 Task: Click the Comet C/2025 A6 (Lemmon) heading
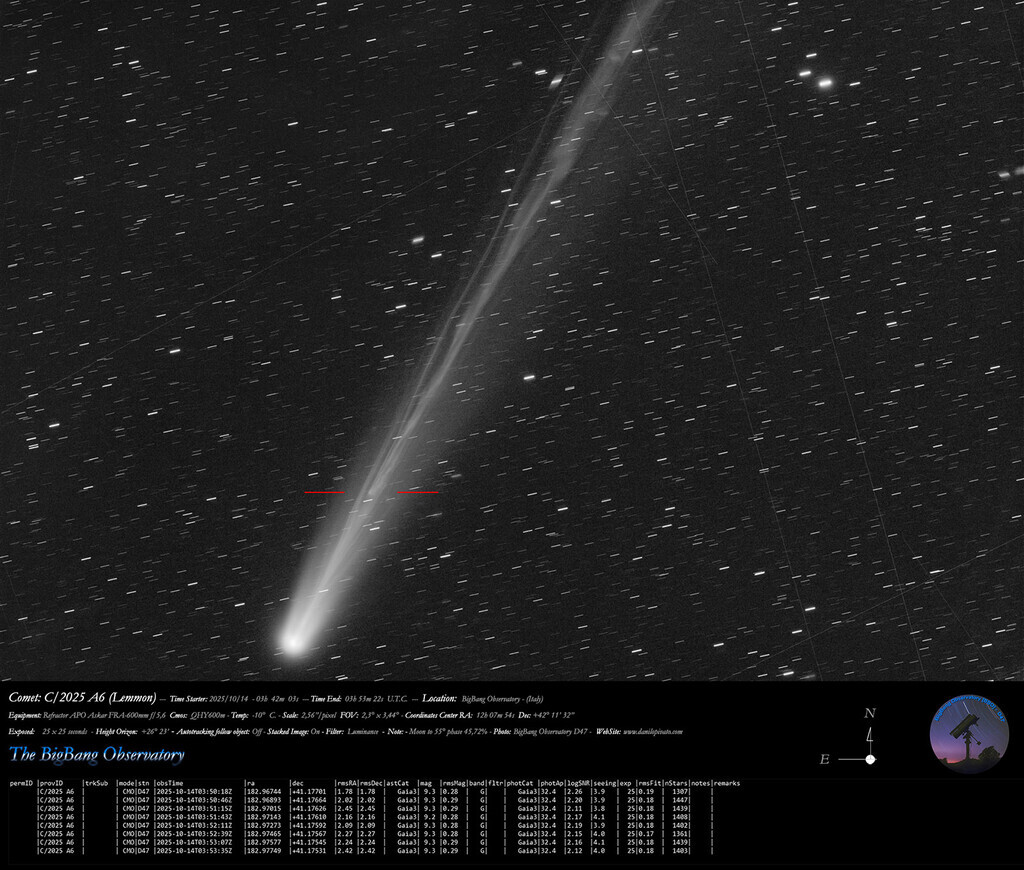click(x=82, y=698)
